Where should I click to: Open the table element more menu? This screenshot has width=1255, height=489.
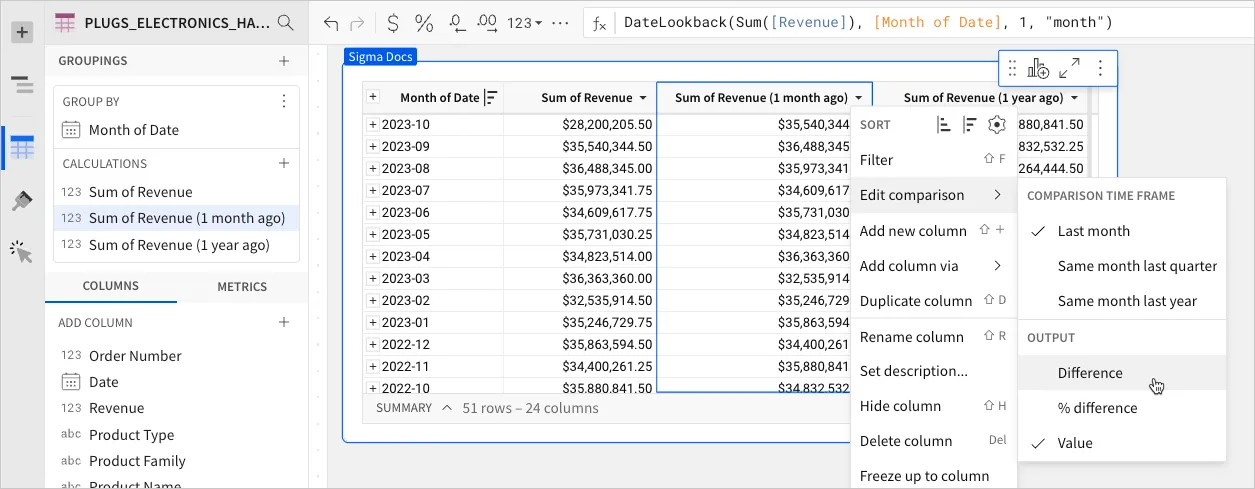[x=1100, y=68]
